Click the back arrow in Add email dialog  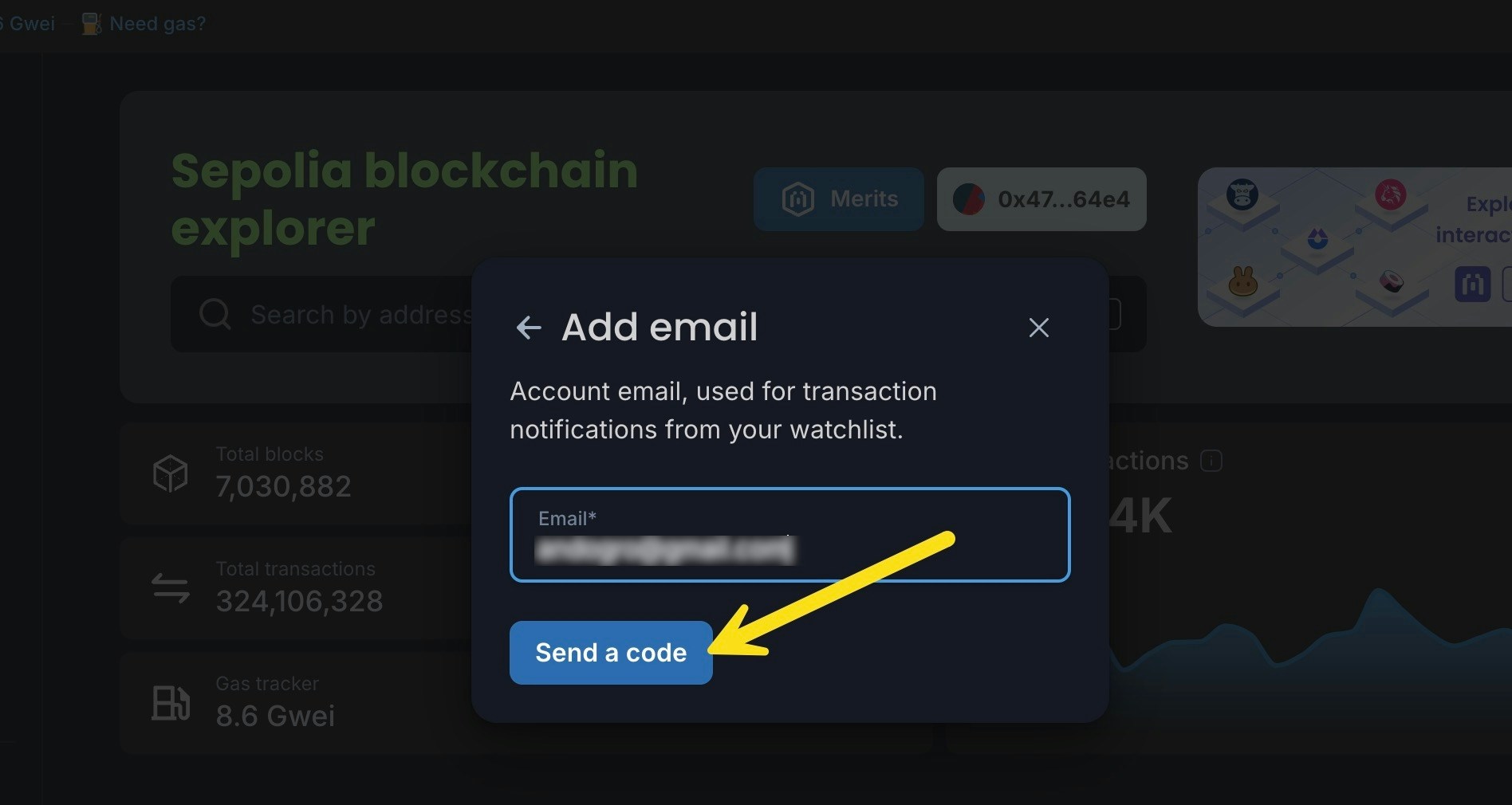529,328
